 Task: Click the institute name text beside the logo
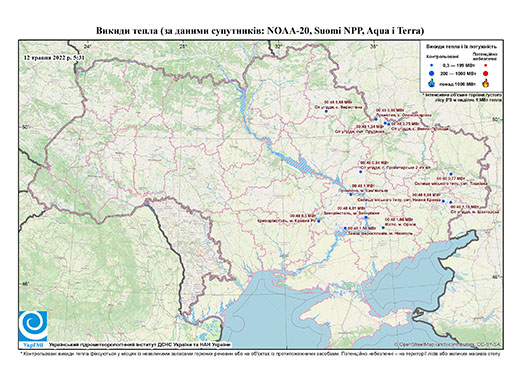[140, 344]
